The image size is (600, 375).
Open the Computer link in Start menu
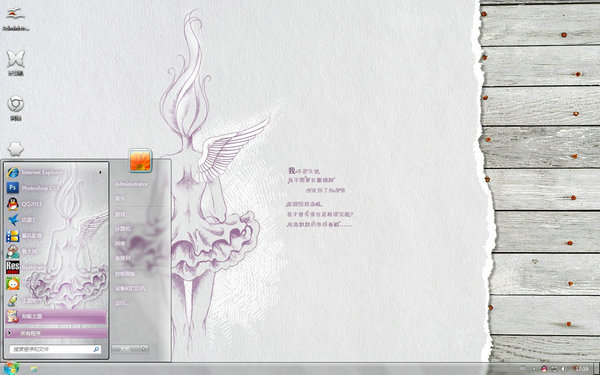tap(122, 229)
